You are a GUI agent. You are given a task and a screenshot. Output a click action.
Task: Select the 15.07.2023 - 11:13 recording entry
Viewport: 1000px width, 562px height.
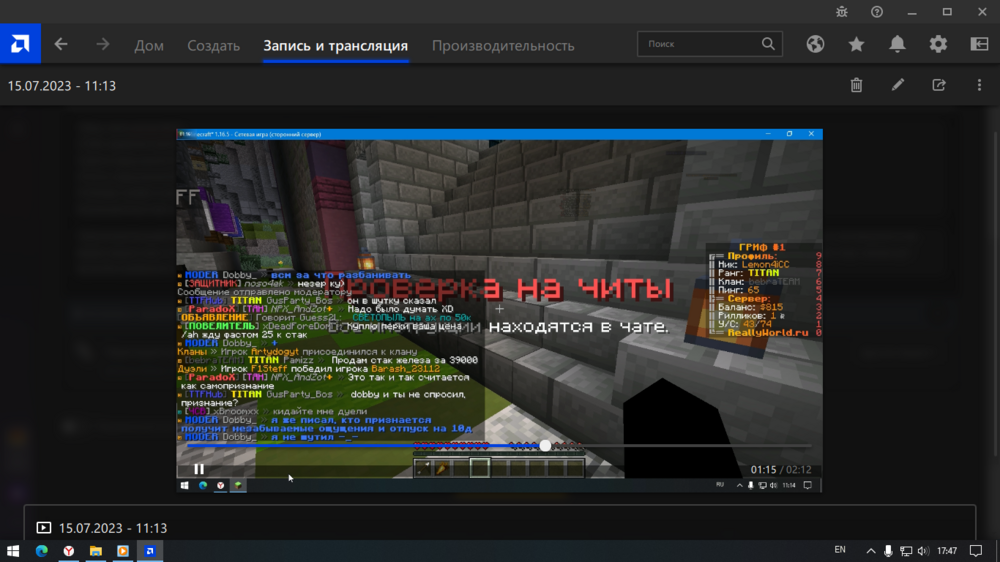(x=500, y=528)
